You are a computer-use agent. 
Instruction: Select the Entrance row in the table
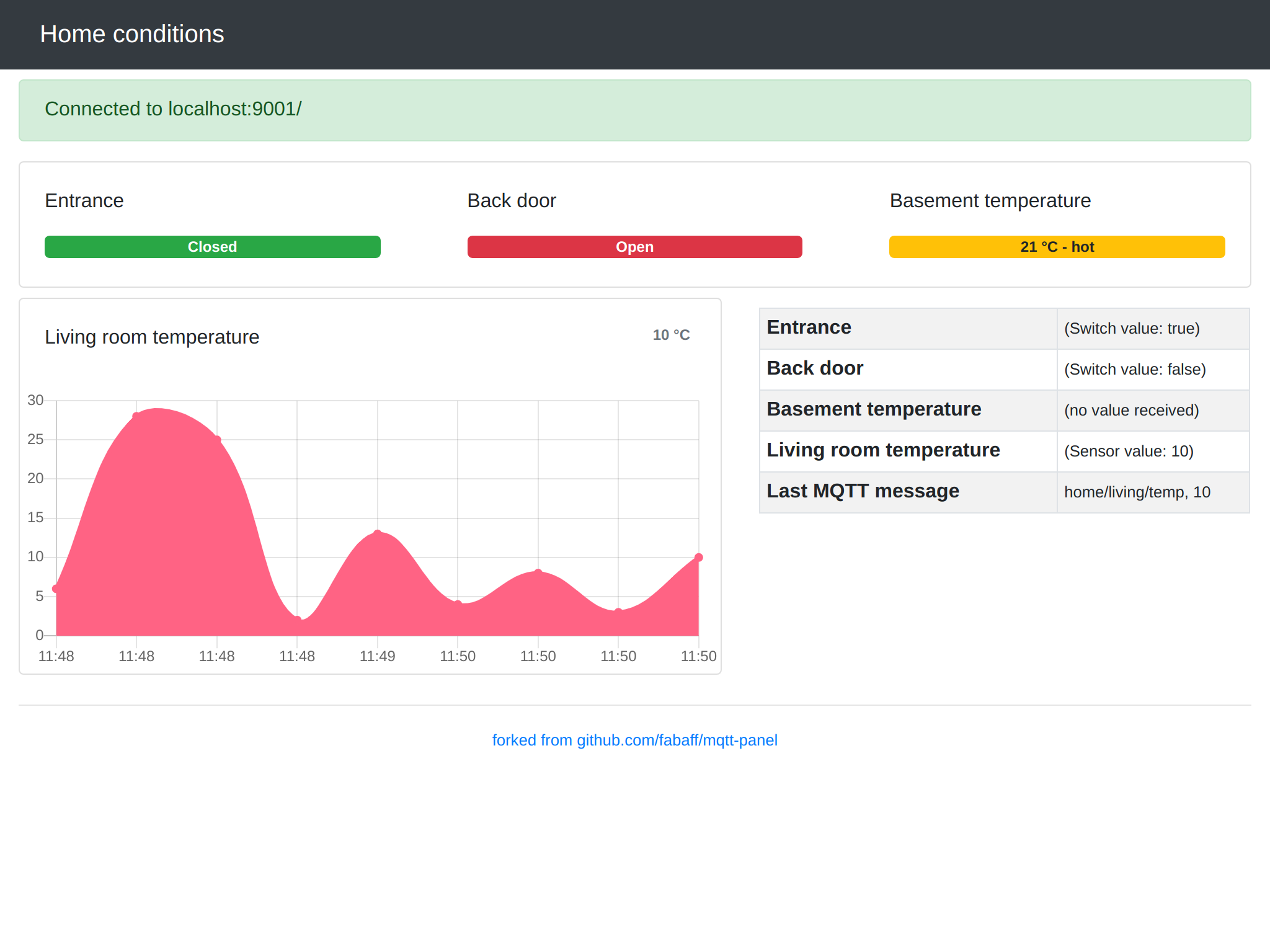pos(809,327)
